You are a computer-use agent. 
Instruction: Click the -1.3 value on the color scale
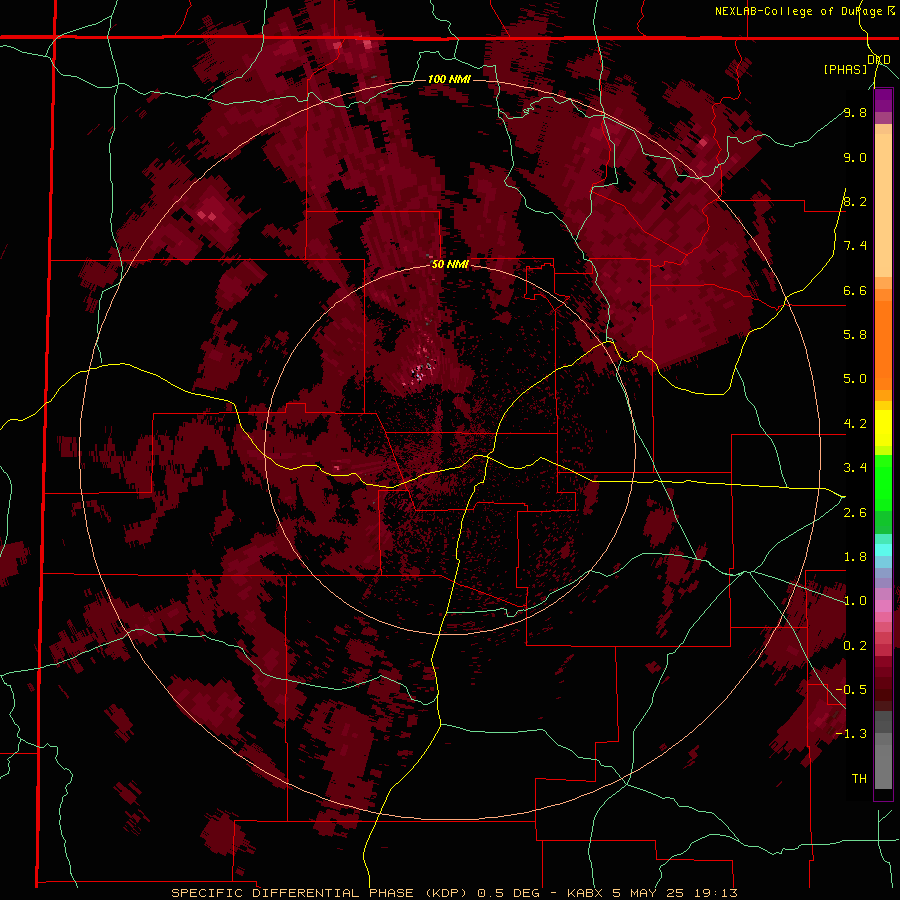(x=851, y=734)
